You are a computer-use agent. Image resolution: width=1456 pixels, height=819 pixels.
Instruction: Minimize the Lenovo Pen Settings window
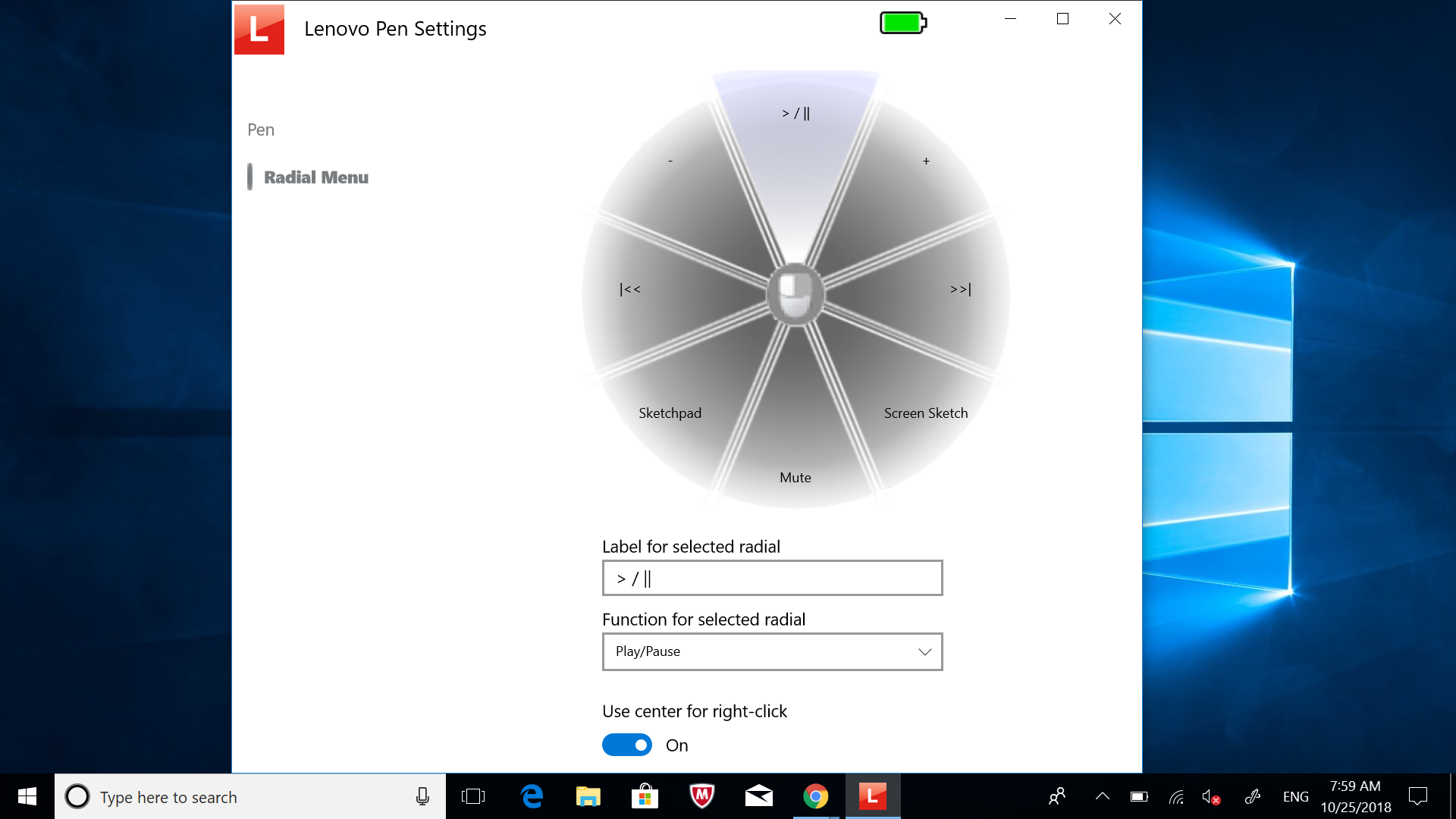click(x=1010, y=18)
